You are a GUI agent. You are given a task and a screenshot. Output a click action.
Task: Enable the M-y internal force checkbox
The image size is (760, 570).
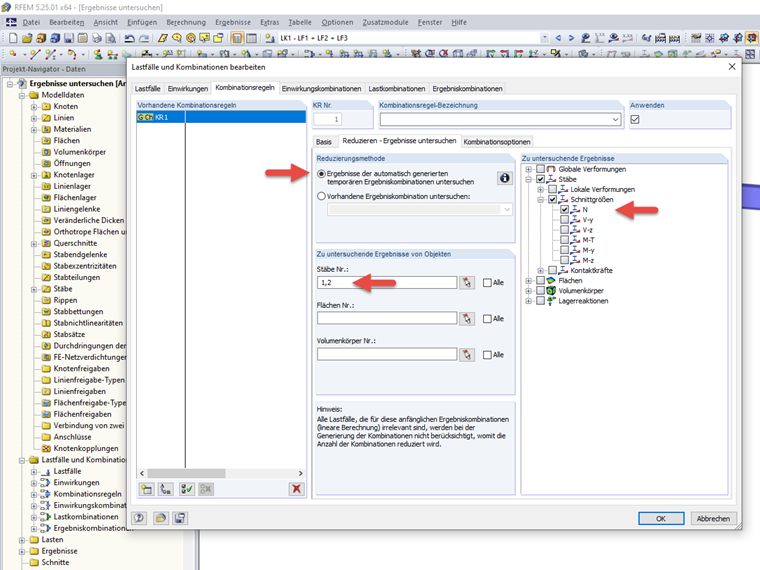[x=564, y=250]
